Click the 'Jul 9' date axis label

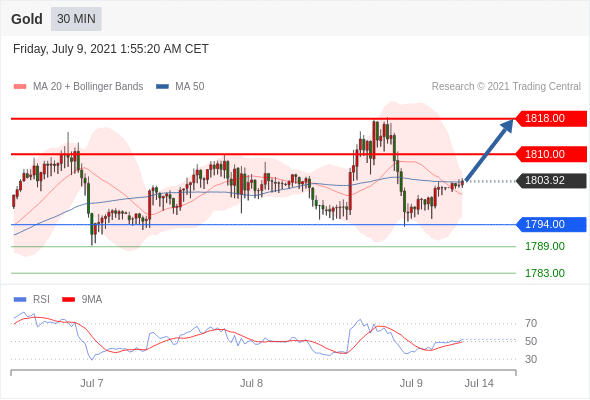tap(411, 383)
